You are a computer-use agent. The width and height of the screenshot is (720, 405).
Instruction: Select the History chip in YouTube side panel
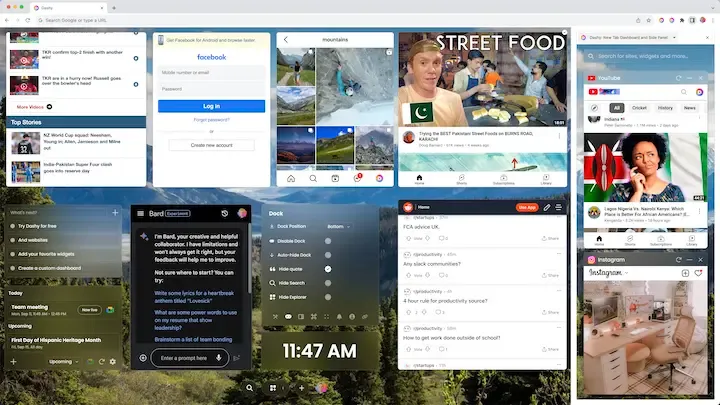pos(665,108)
